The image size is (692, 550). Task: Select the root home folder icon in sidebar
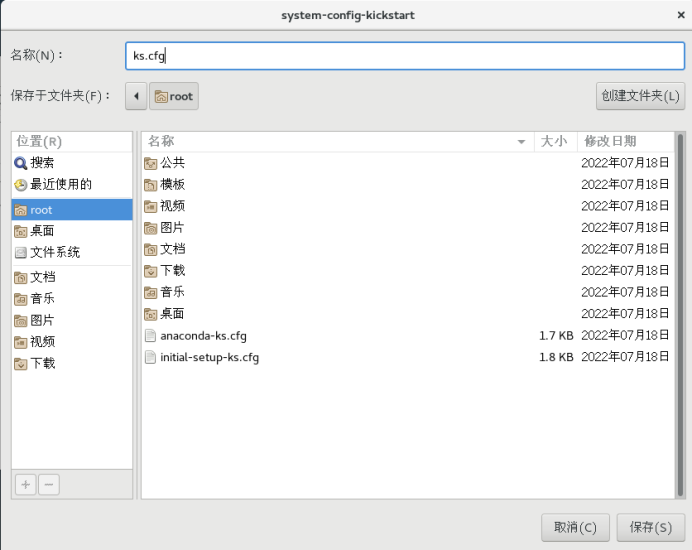point(21,211)
